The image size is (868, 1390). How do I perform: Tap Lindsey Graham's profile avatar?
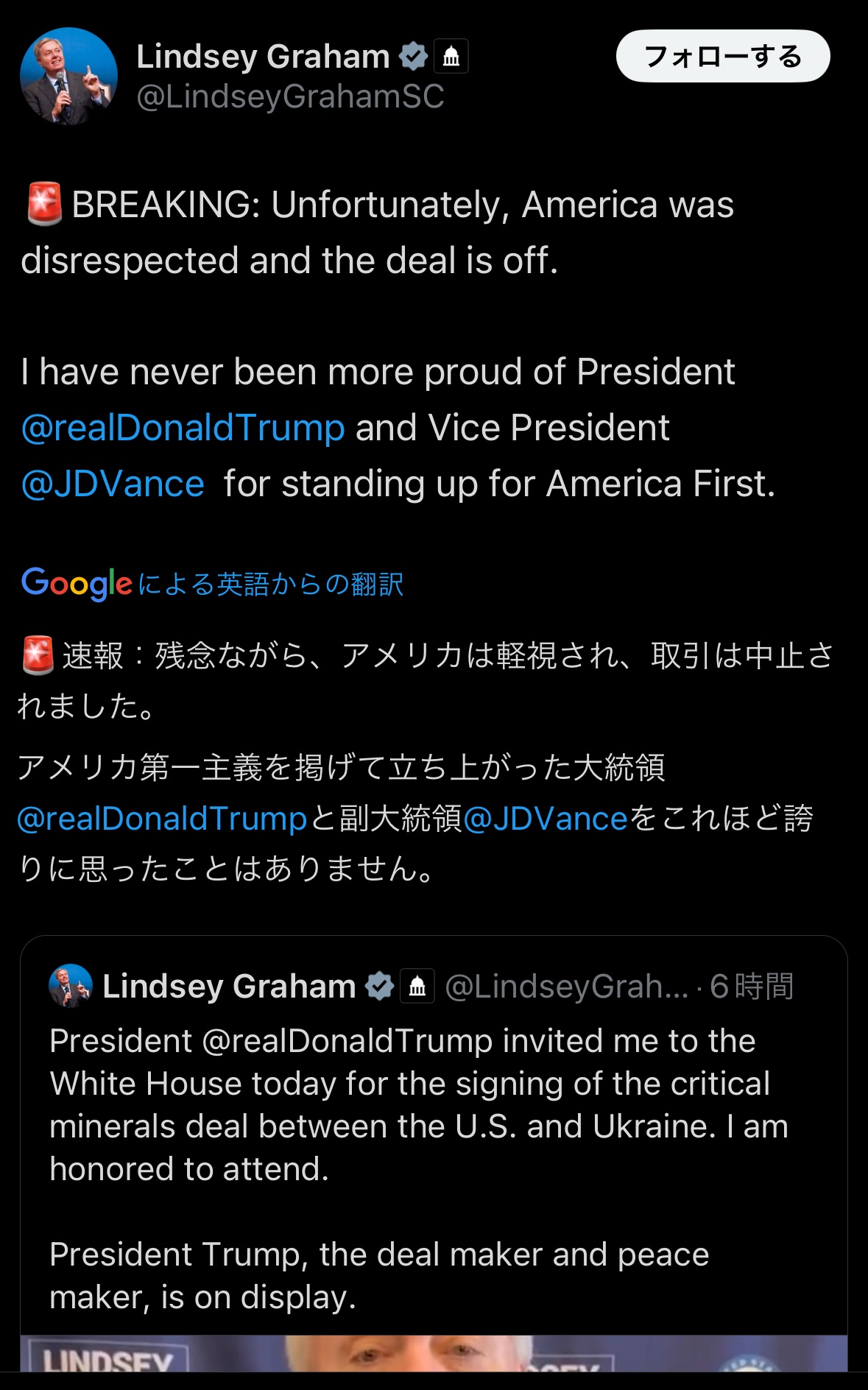tap(68, 76)
